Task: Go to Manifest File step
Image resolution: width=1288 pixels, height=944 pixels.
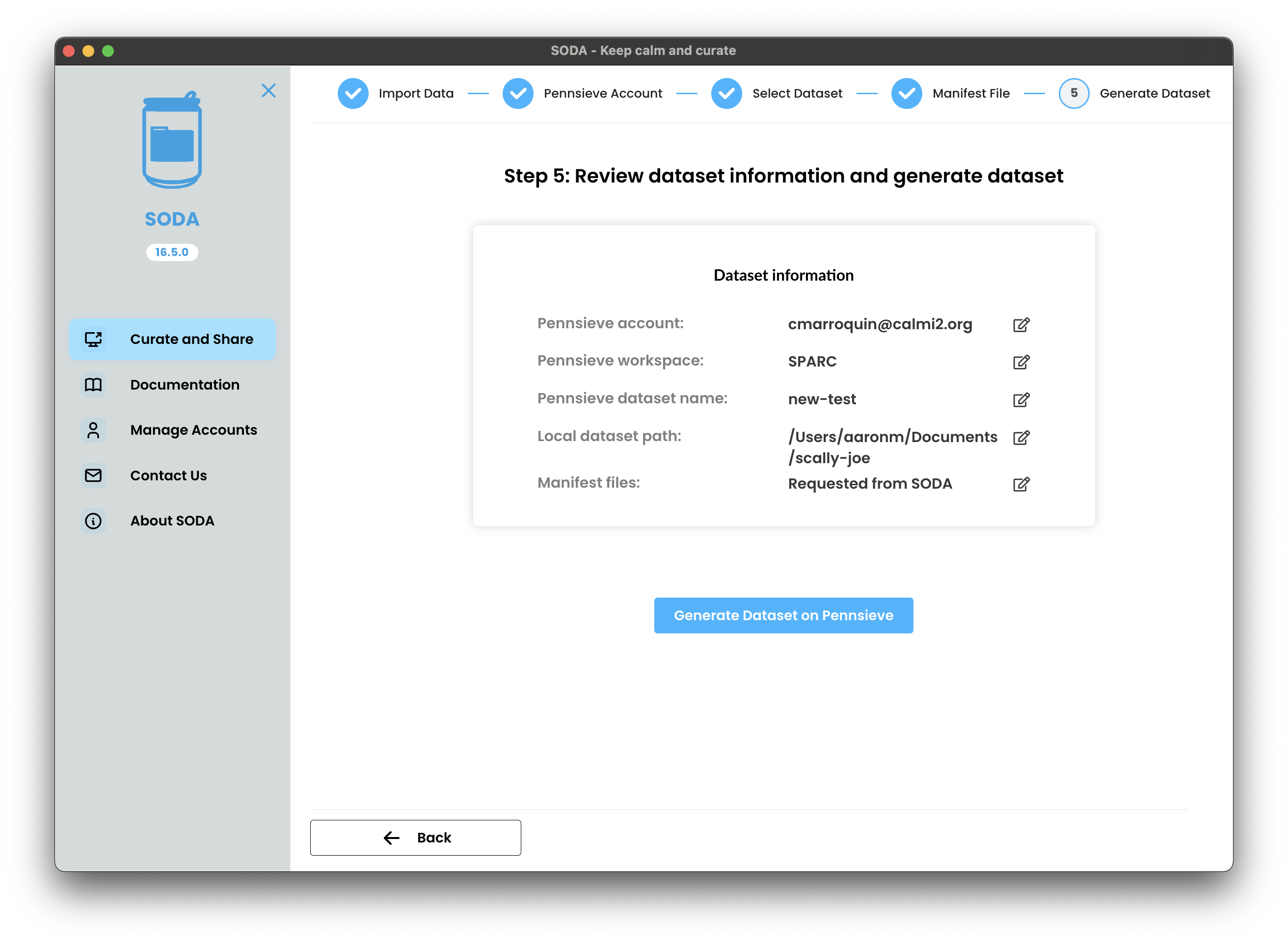Action: point(906,93)
